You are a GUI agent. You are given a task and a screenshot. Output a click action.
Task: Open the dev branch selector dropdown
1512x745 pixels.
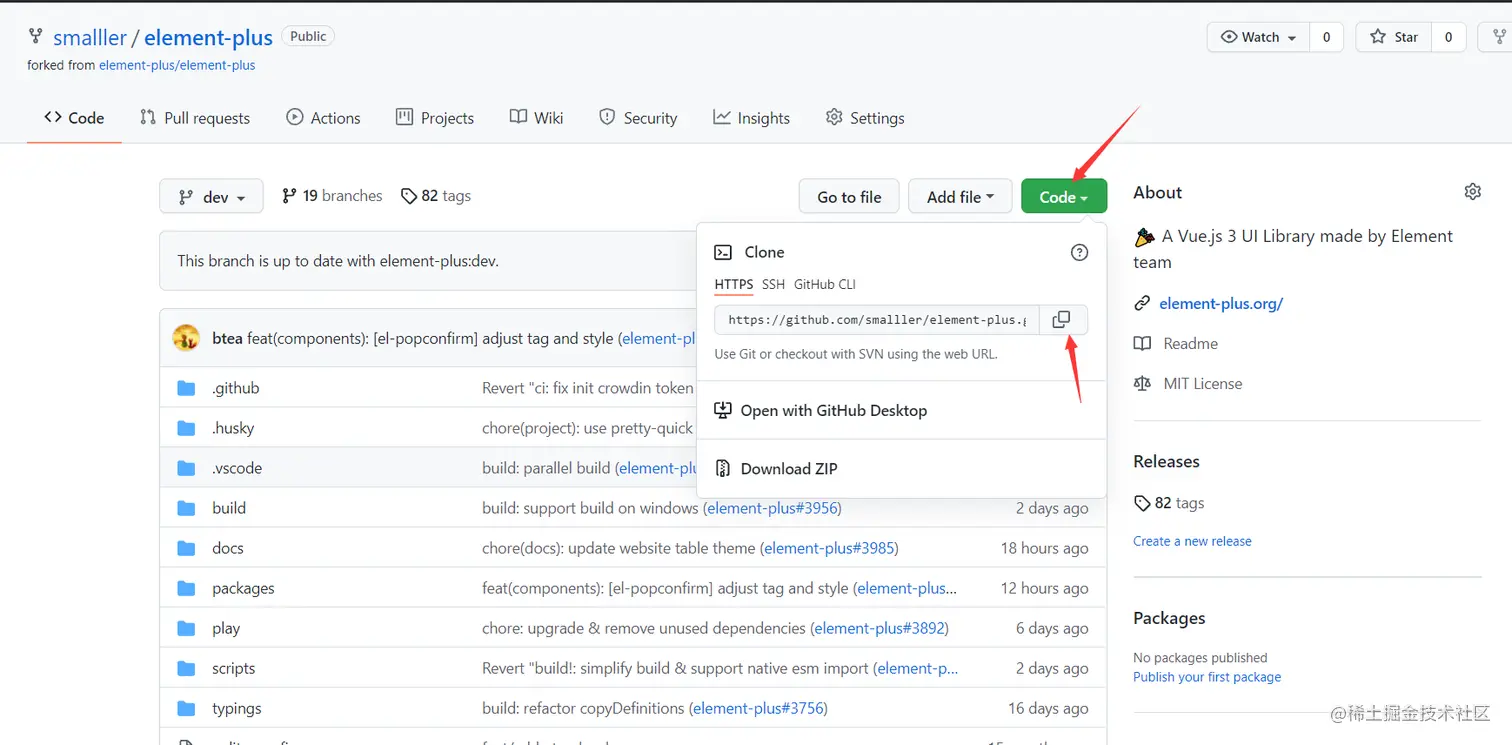(211, 196)
